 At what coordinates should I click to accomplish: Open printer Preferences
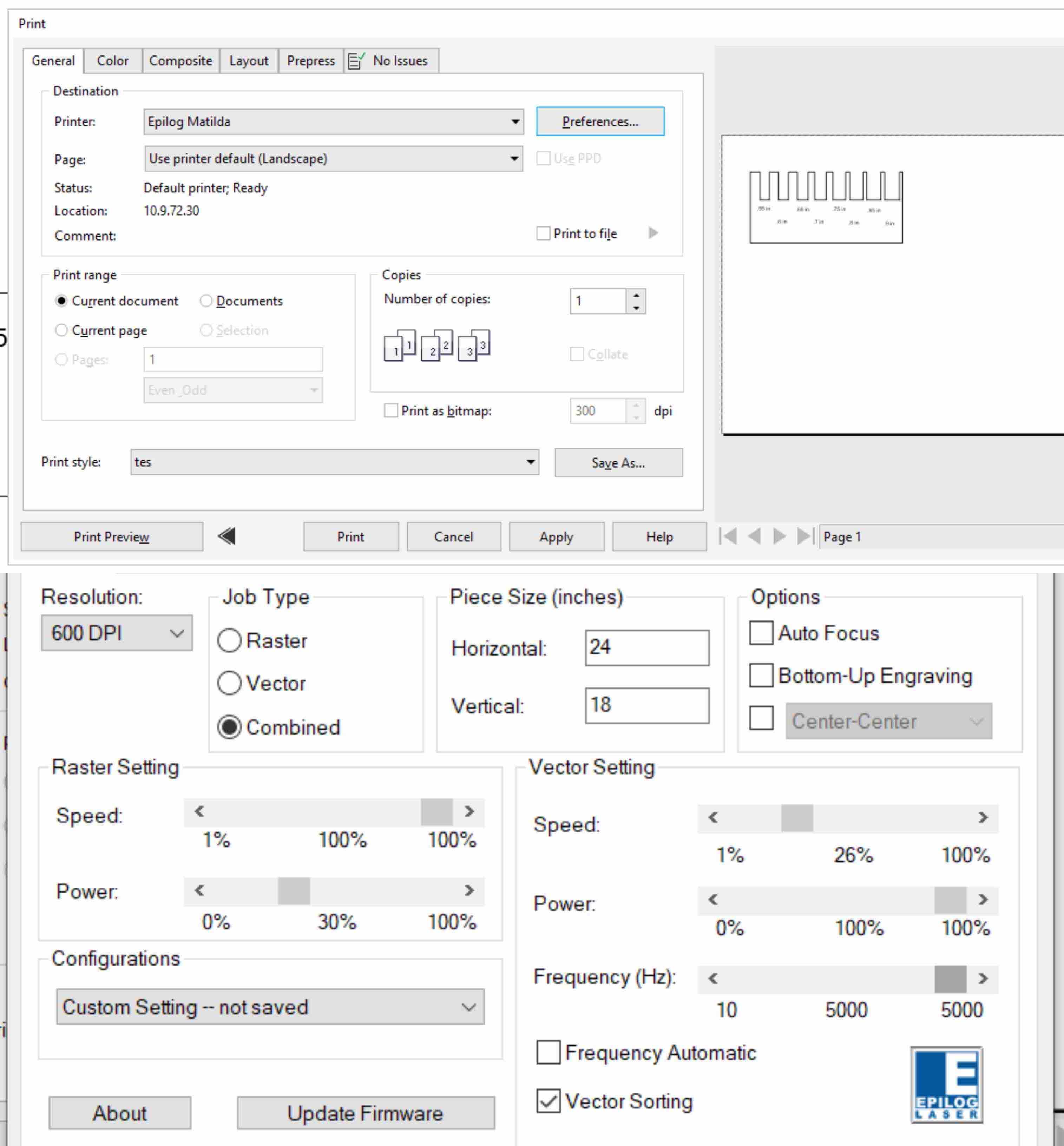599,121
